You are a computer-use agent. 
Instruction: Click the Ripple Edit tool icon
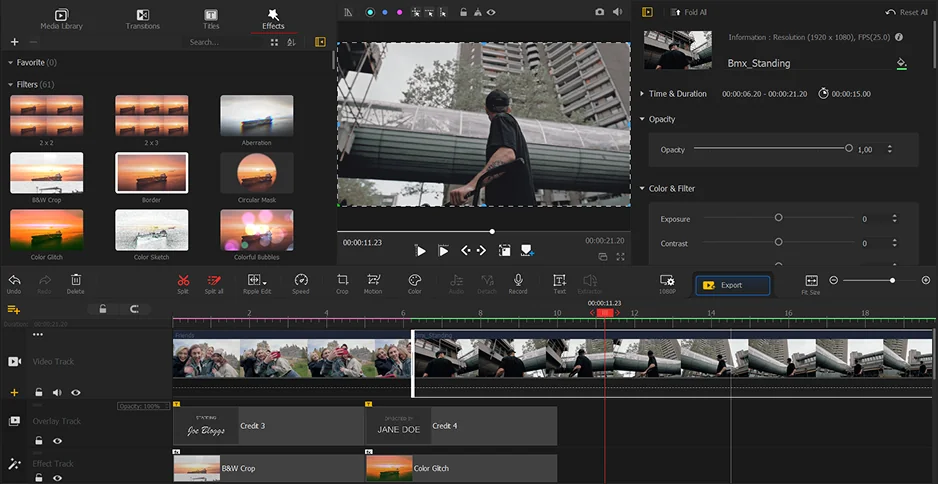253,280
